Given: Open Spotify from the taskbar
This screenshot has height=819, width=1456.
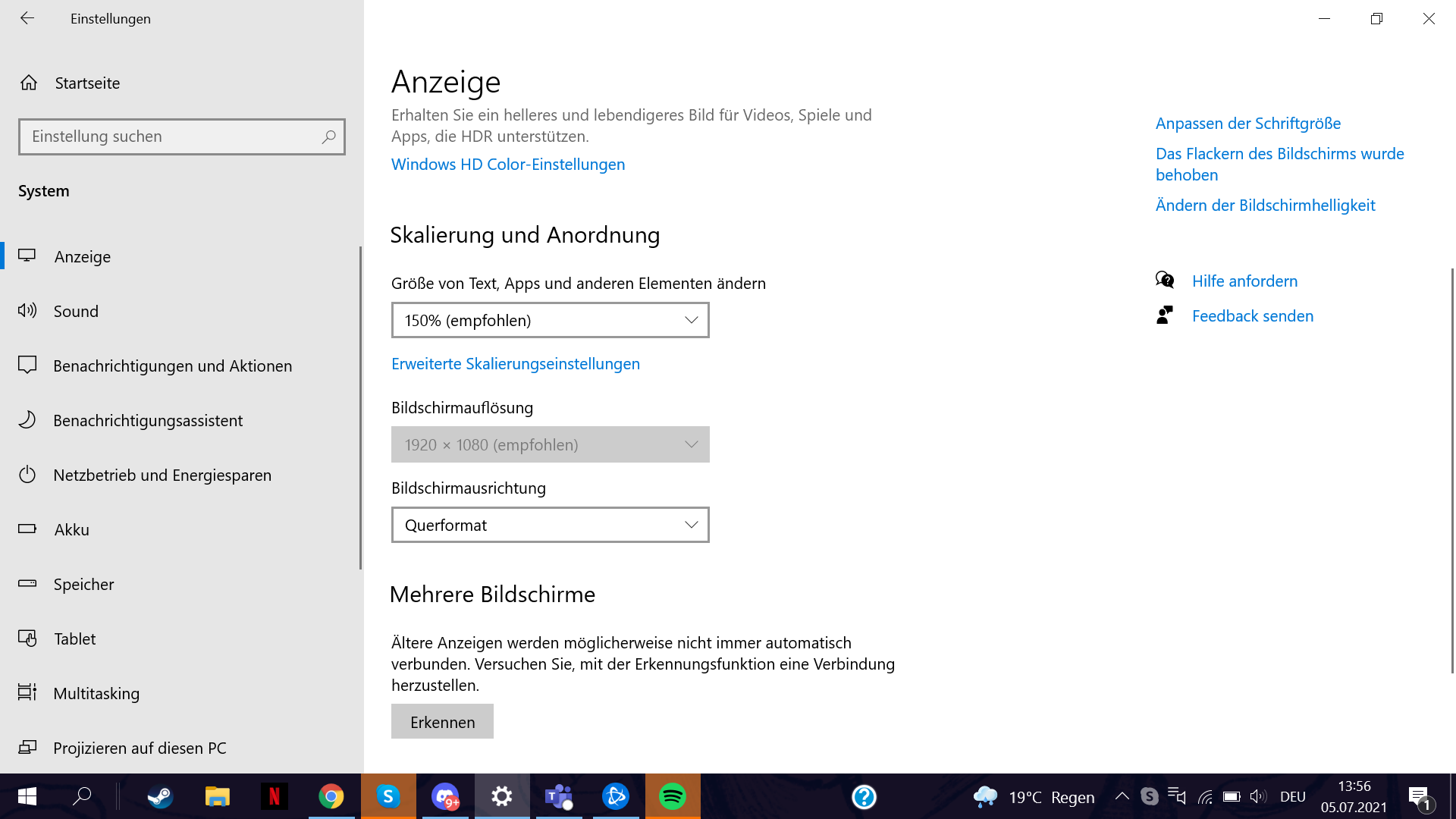Looking at the screenshot, I should (672, 796).
